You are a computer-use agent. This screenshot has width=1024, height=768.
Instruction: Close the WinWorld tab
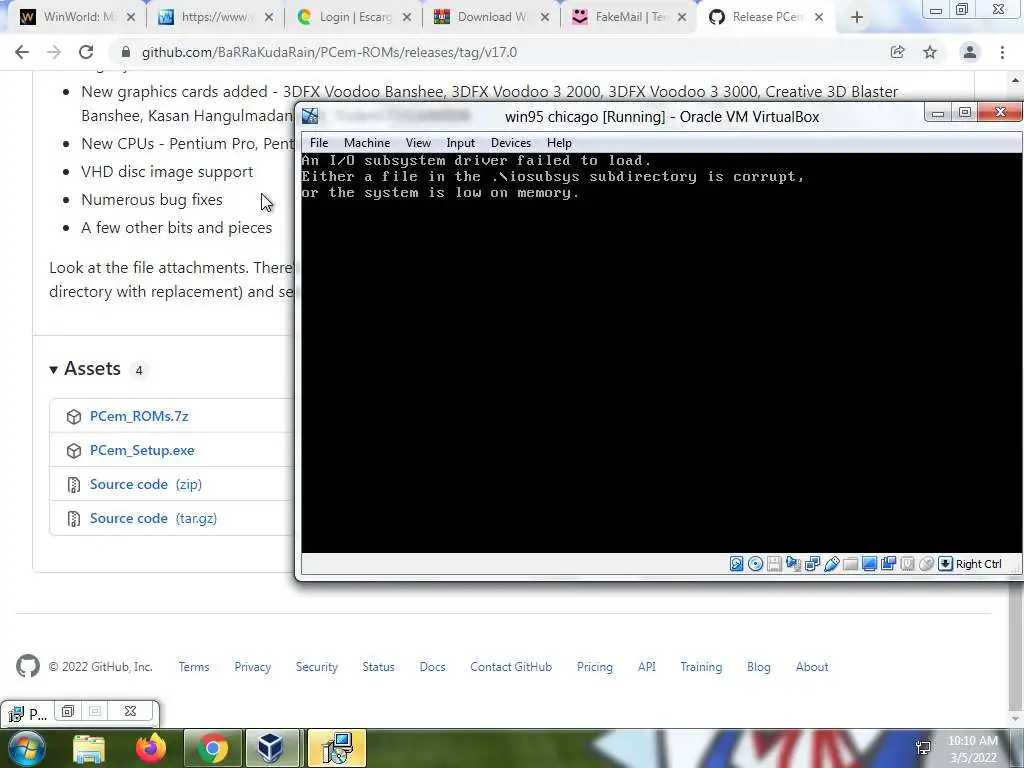[131, 18]
